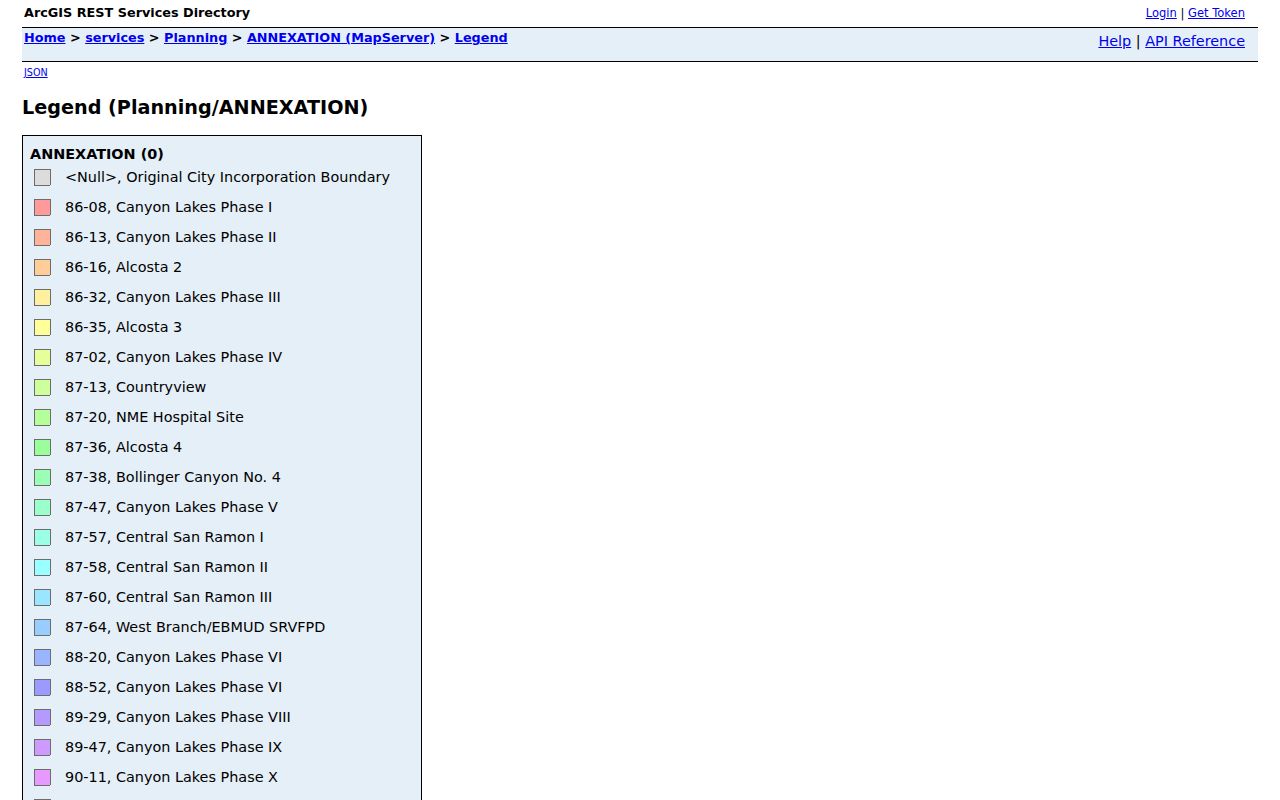Select the 87-60 Central San Ramon III swatch
This screenshot has width=1280, height=800.
(42, 597)
